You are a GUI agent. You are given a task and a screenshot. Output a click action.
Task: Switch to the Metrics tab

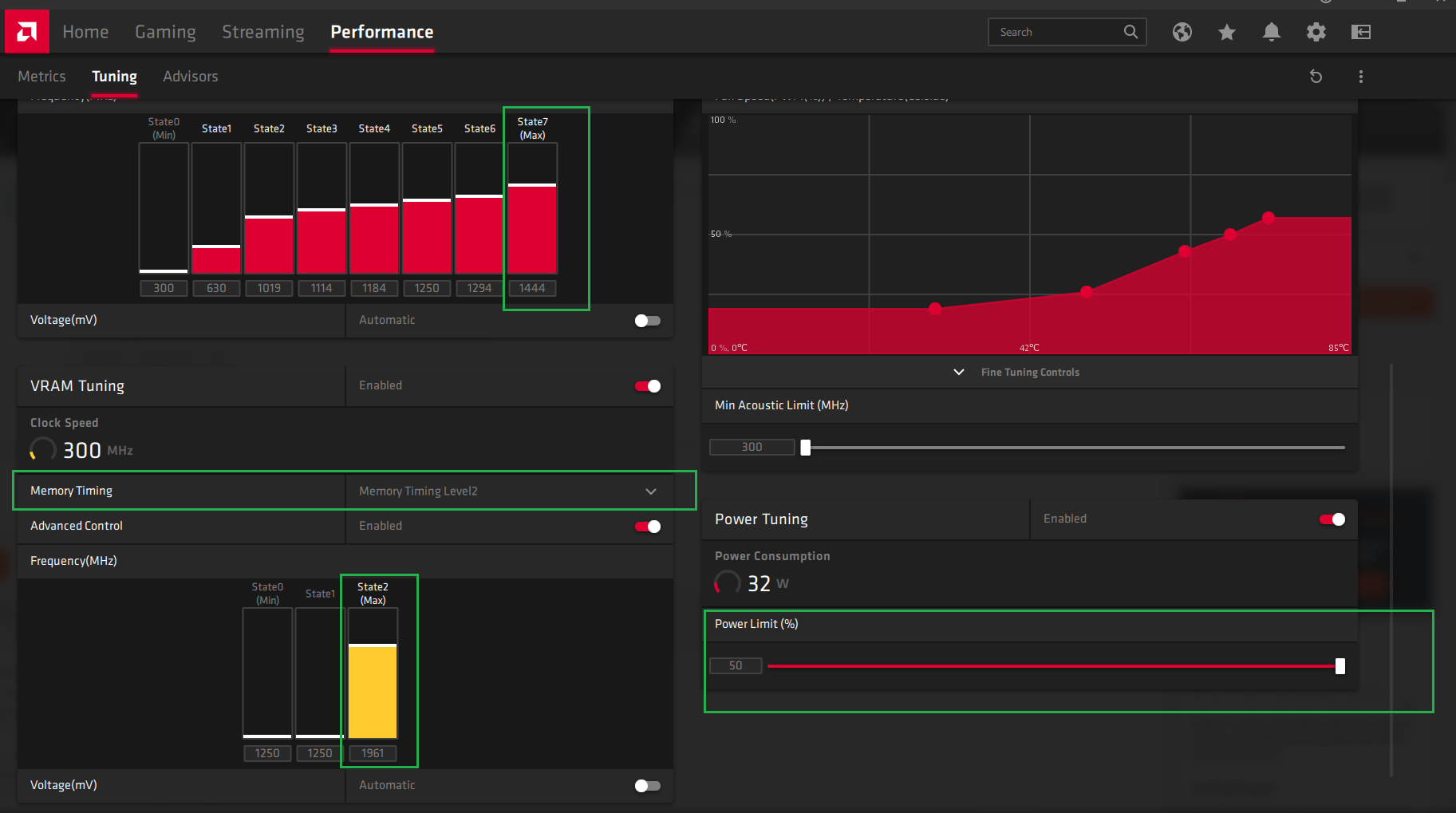[41, 76]
